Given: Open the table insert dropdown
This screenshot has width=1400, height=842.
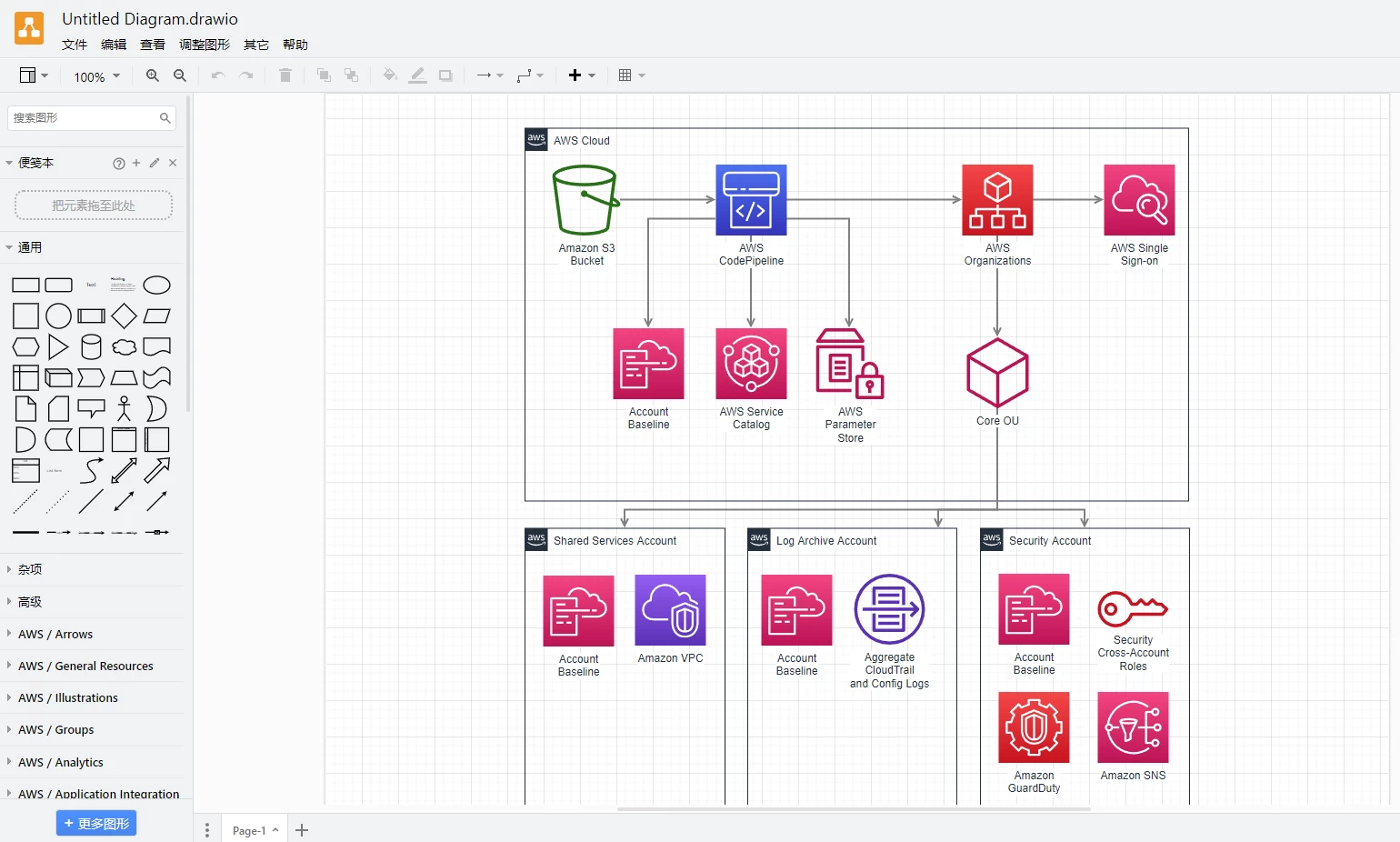Looking at the screenshot, I should [632, 75].
